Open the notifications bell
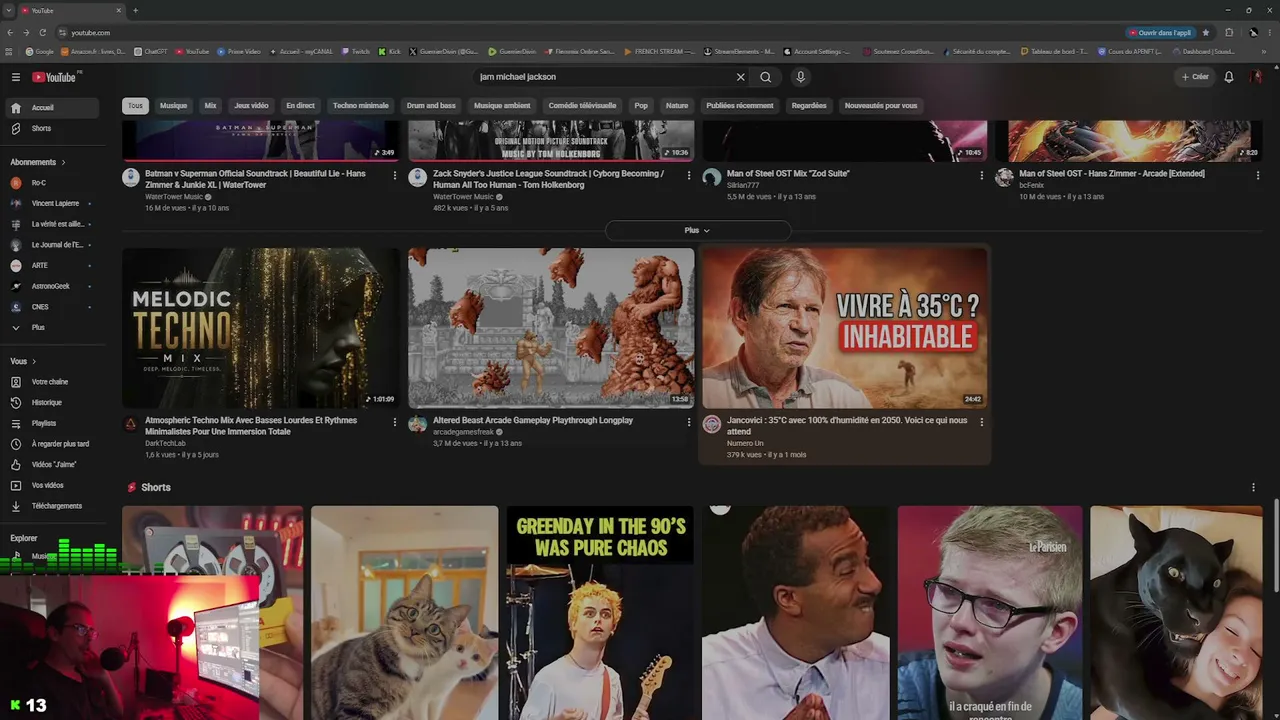Image resolution: width=1280 pixels, height=720 pixels. coord(1229,77)
